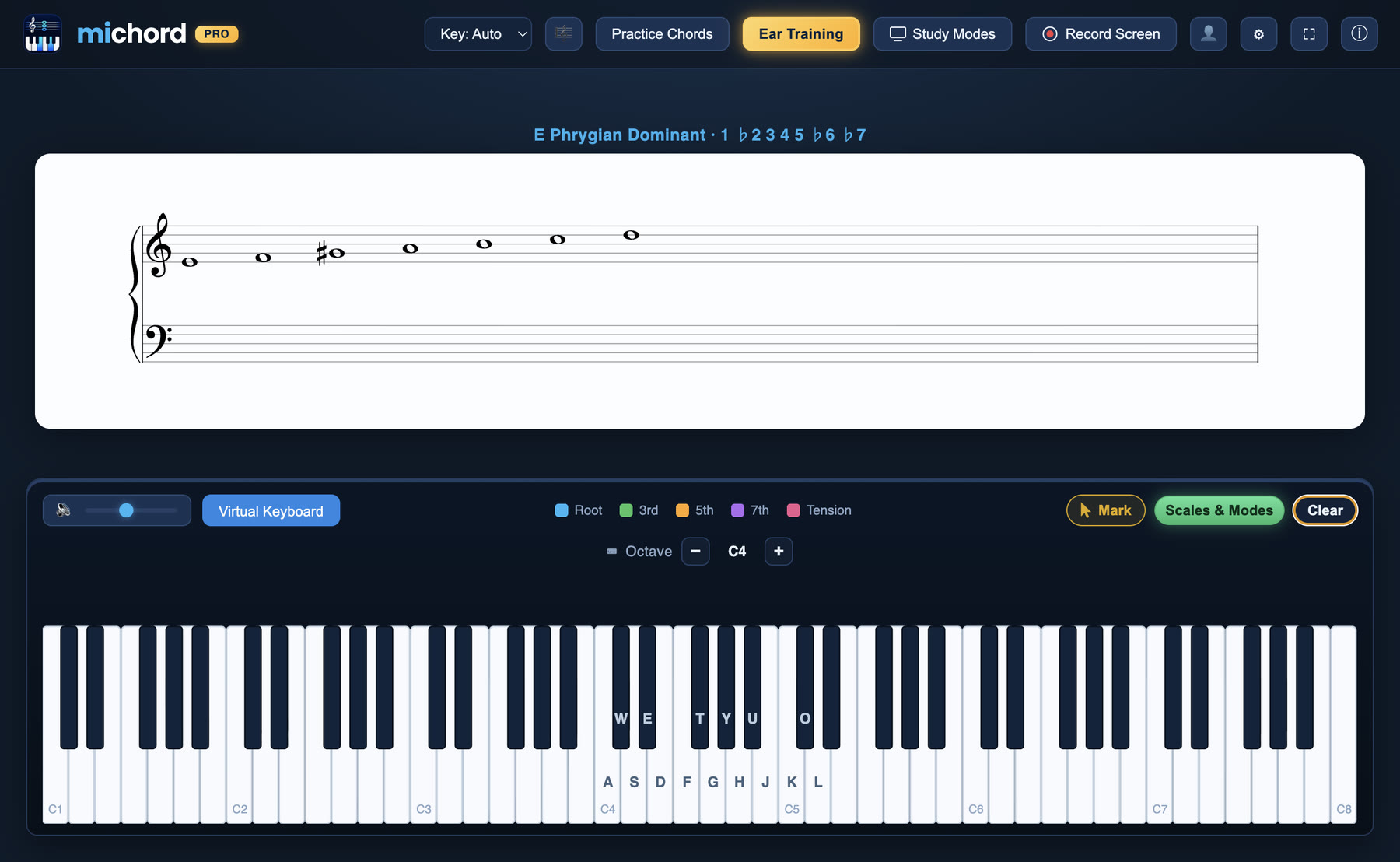This screenshot has height=862, width=1400.
Task: Click the muted speaker icon
Action: point(64,510)
